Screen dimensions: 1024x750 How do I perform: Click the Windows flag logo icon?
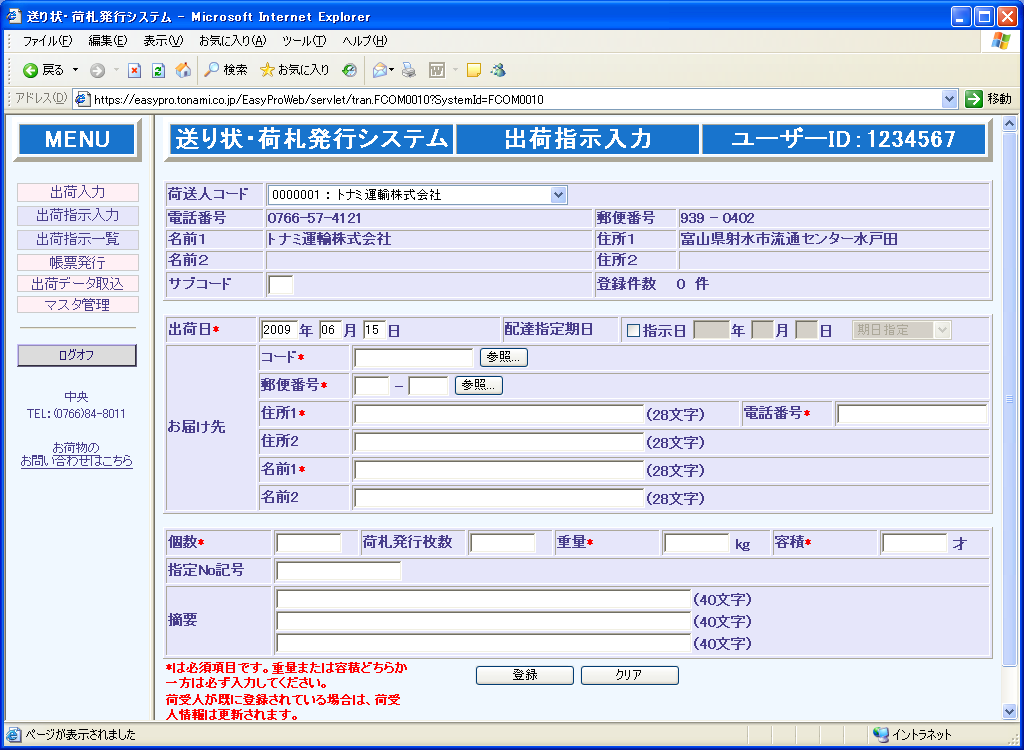coord(1000,42)
